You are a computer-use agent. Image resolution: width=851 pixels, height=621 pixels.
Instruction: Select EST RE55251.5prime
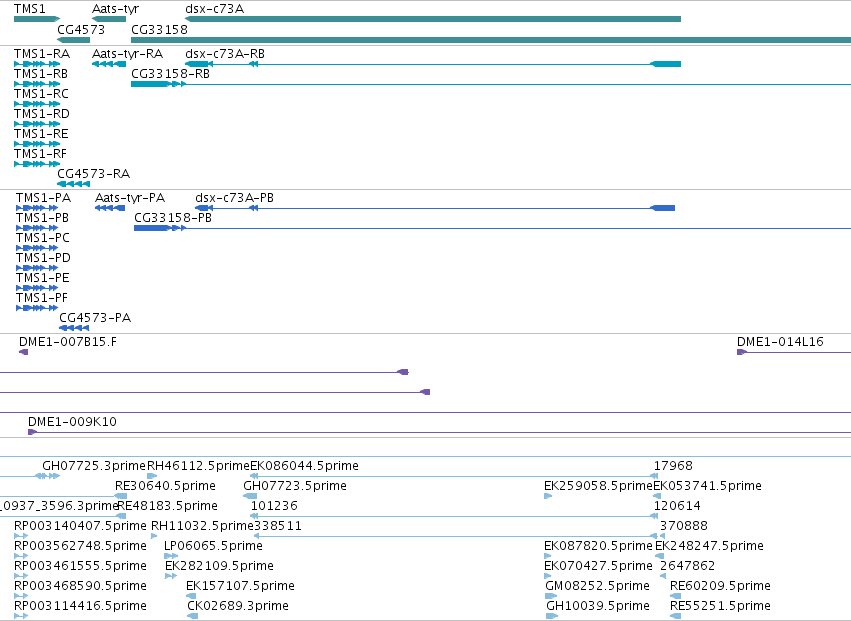[x=720, y=606]
